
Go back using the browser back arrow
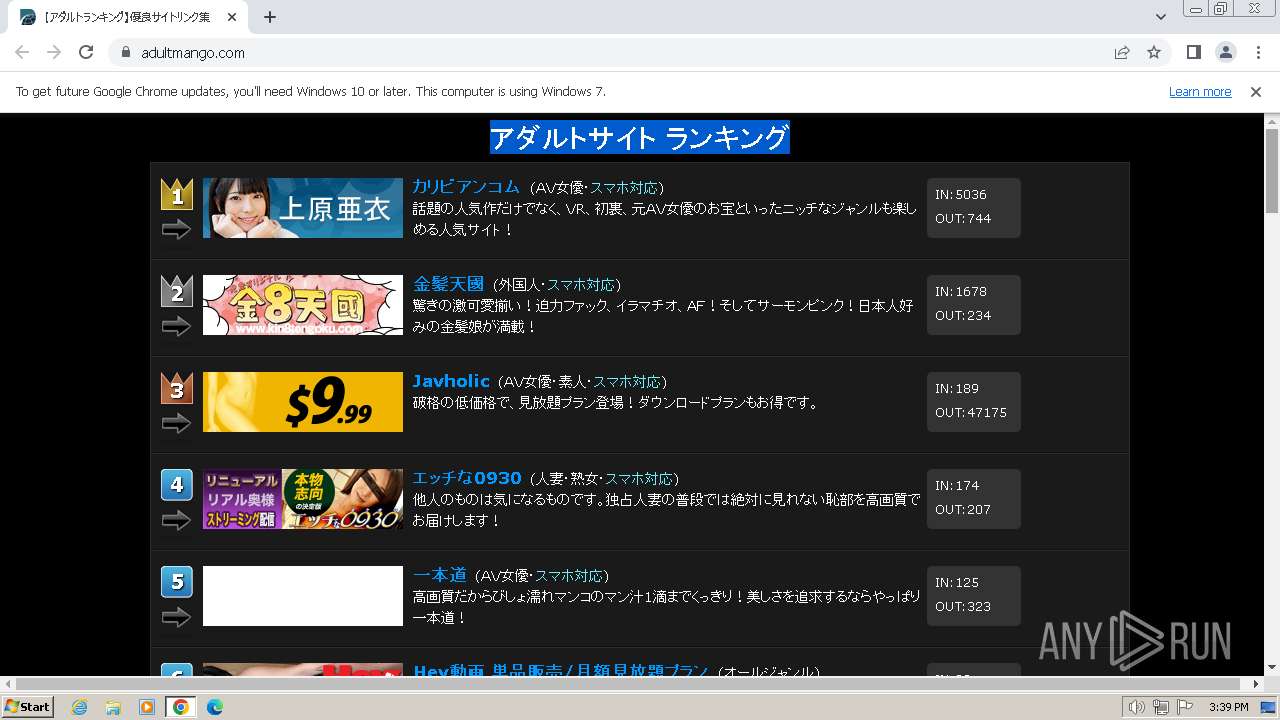[22, 52]
